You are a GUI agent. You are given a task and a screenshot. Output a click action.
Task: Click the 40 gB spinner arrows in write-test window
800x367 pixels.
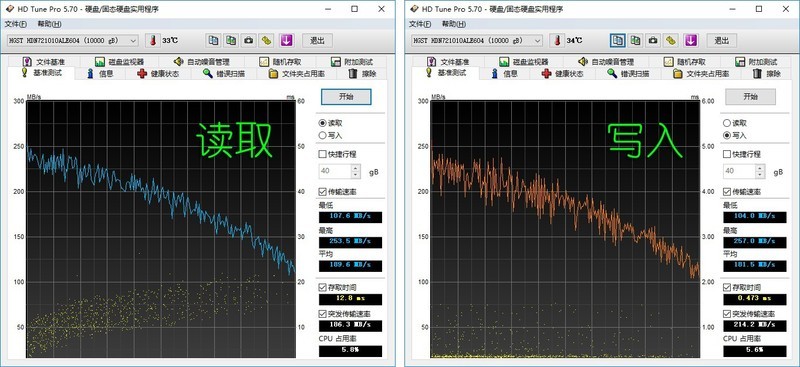(x=761, y=171)
